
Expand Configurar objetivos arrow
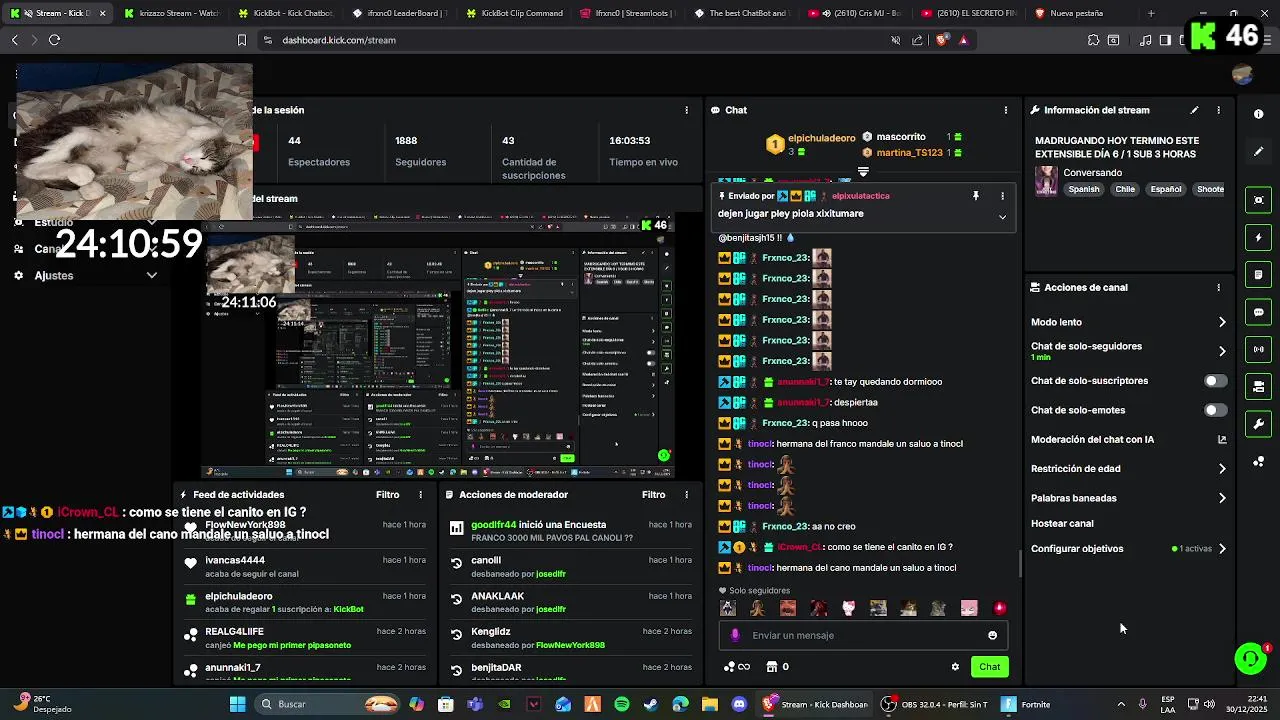[1222, 549]
